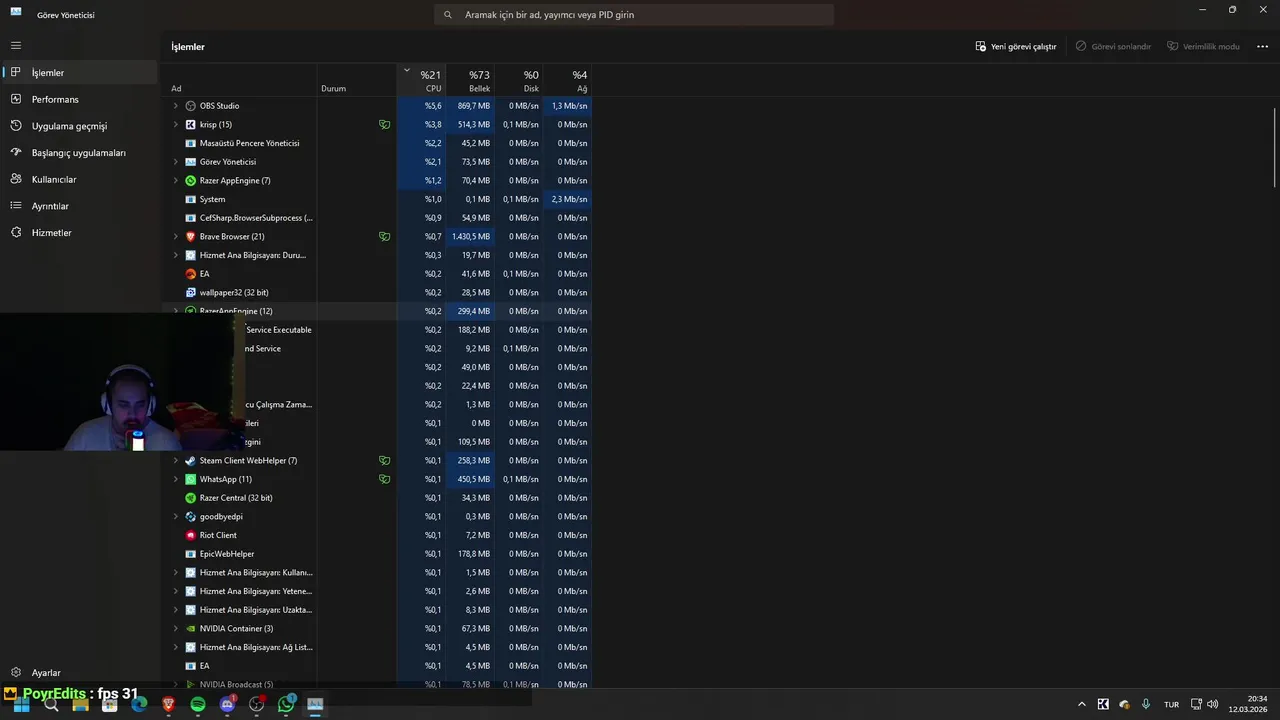The width and height of the screenshot is (1280, 720).
Task: Open the three-dot more options menu
Action: pyautogui.click(x=1262, y=46)
